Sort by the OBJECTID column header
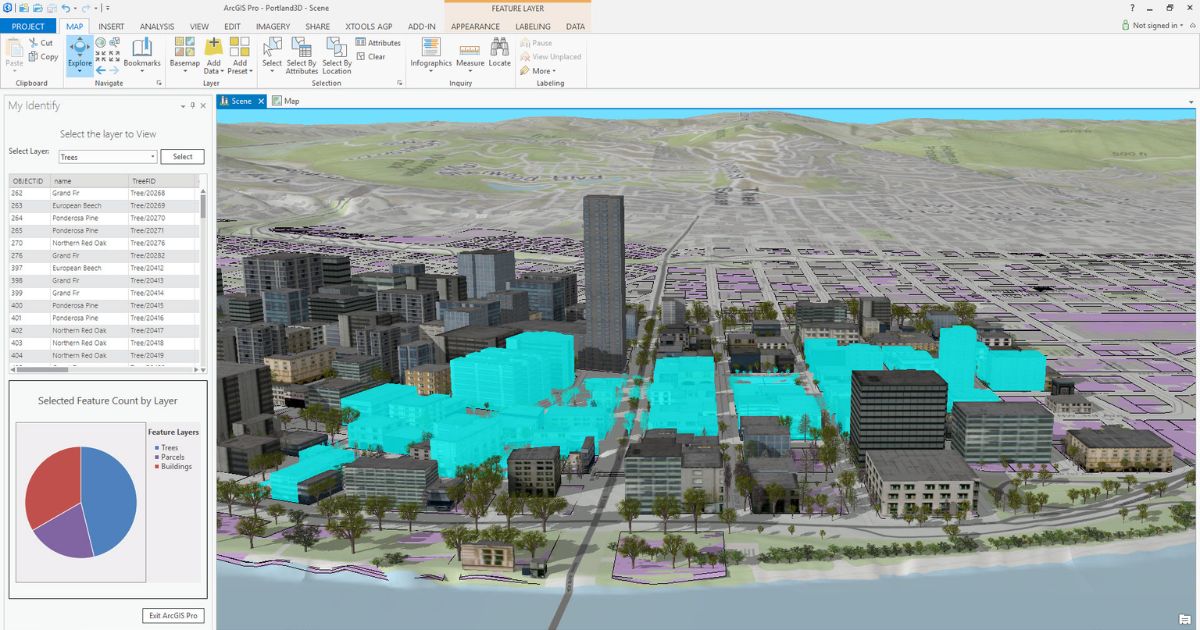Viewport: 1200px width, 630px height. pos(28,181)
